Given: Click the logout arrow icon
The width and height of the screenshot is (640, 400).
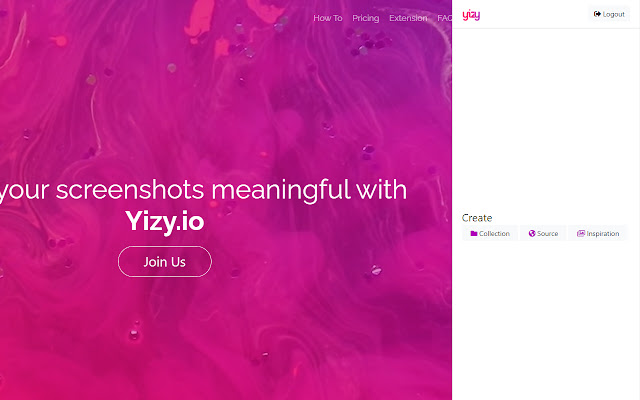Looking at the screenshot, I should (x=597, y=14).
